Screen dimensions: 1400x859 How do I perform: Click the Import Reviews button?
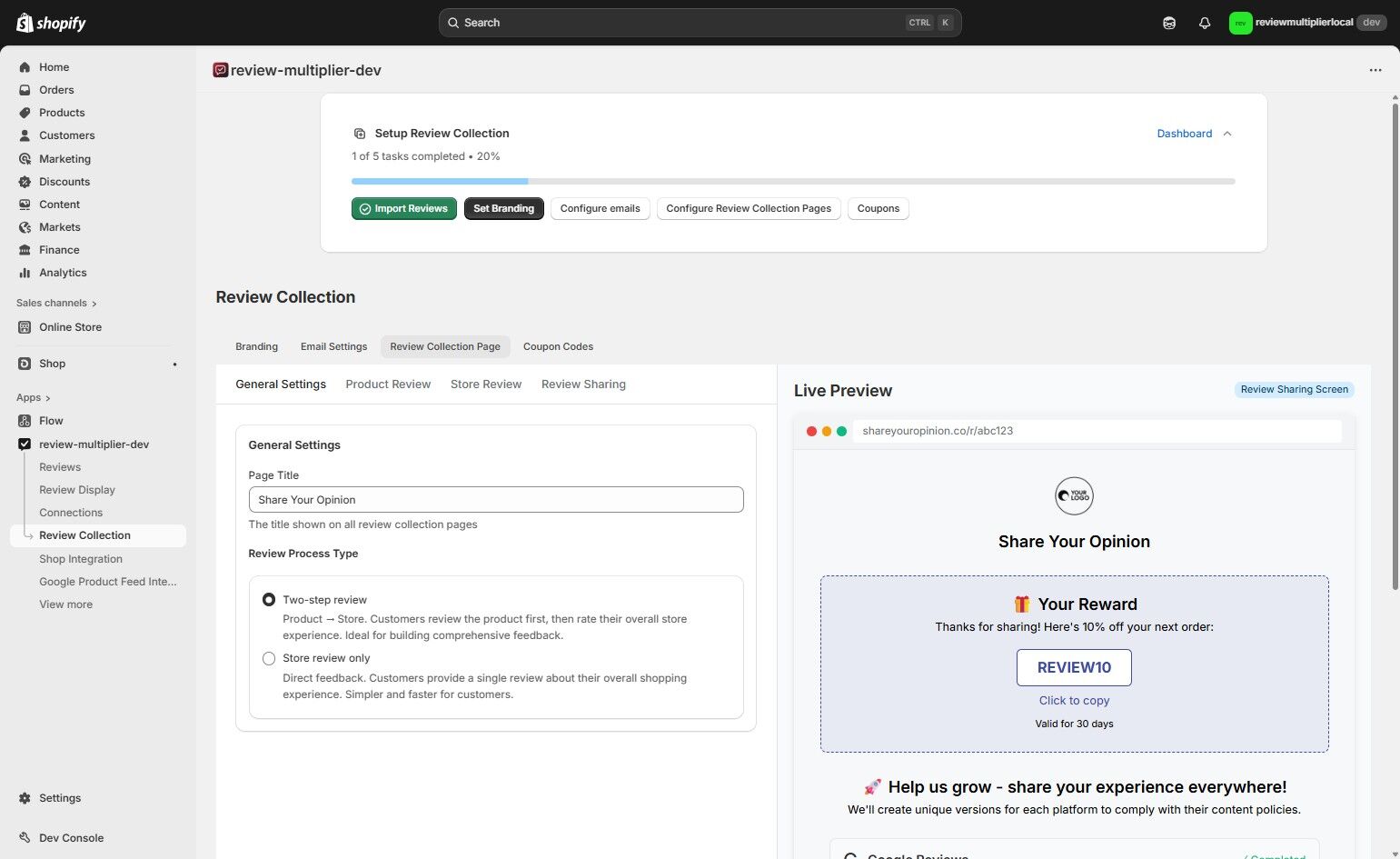[x=403, y=208]
